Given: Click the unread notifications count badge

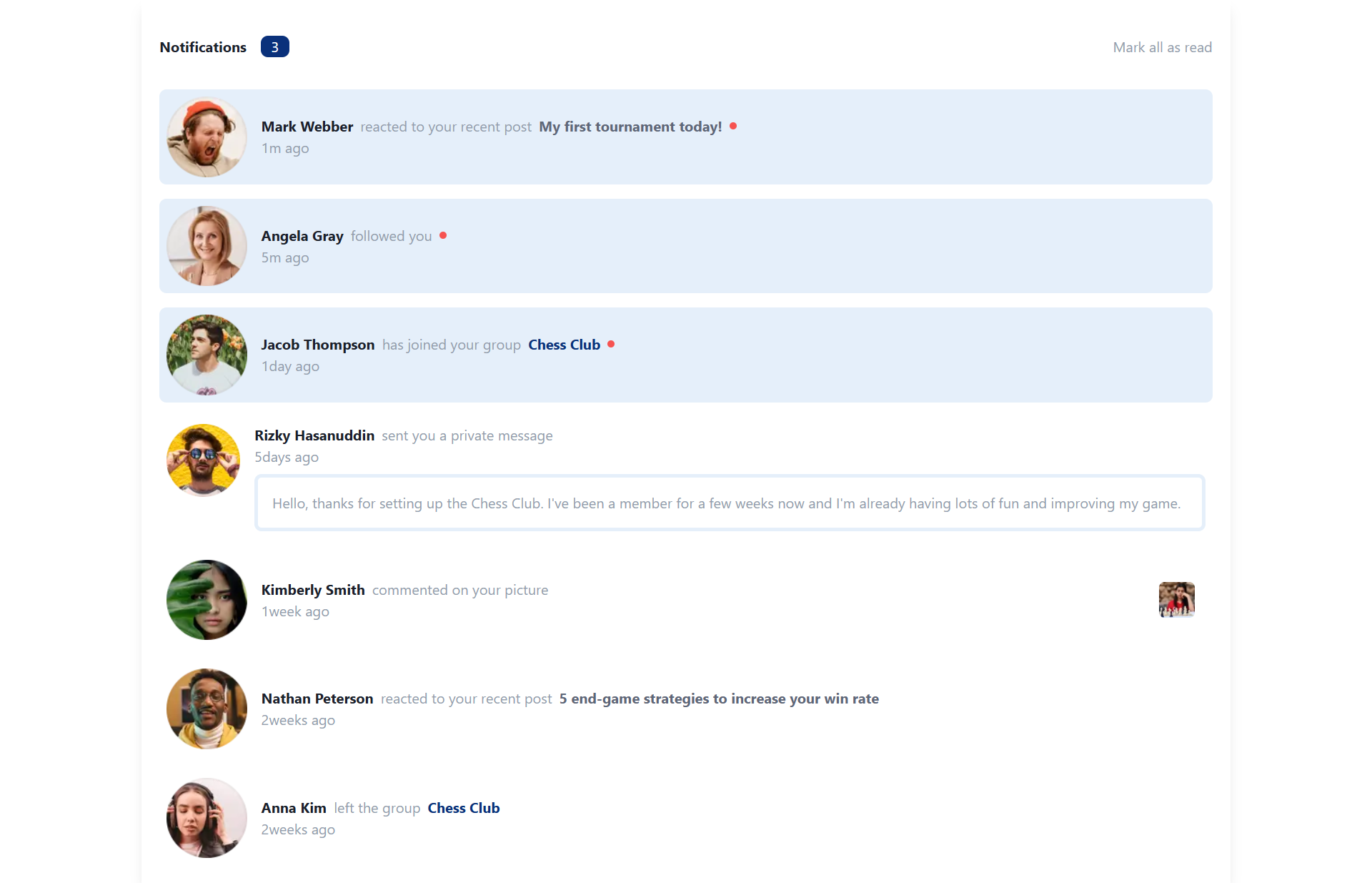Looking at the screenshot, I should click(274, 46).
